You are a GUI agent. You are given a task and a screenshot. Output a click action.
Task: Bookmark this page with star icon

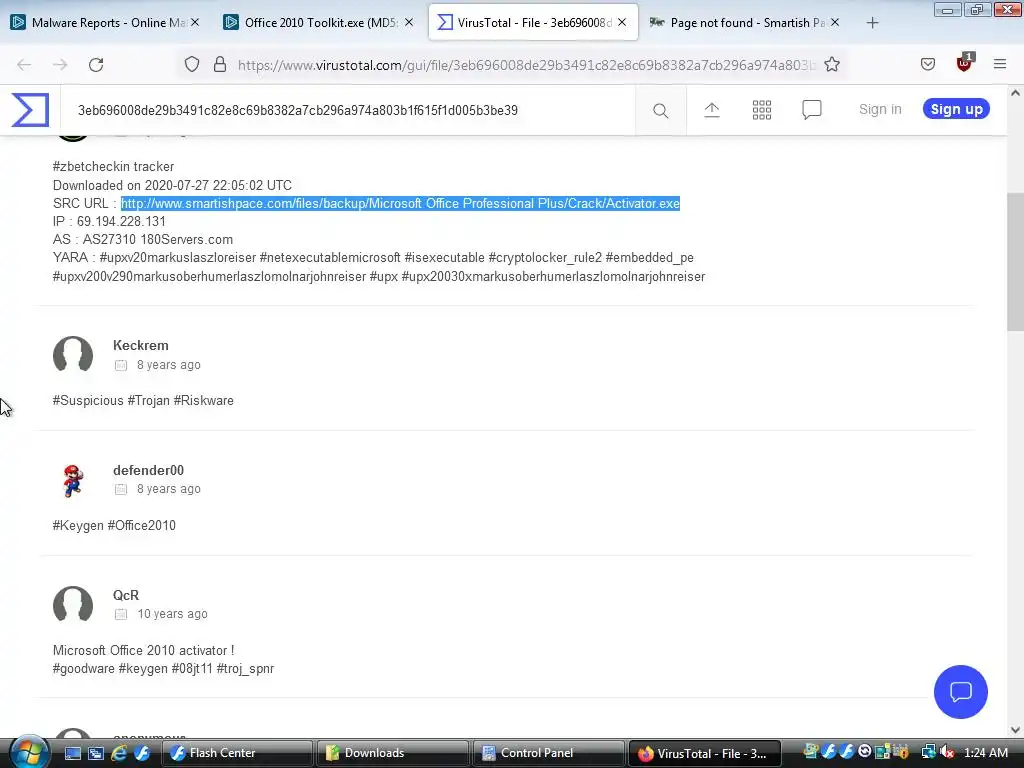tap(831, 65)
